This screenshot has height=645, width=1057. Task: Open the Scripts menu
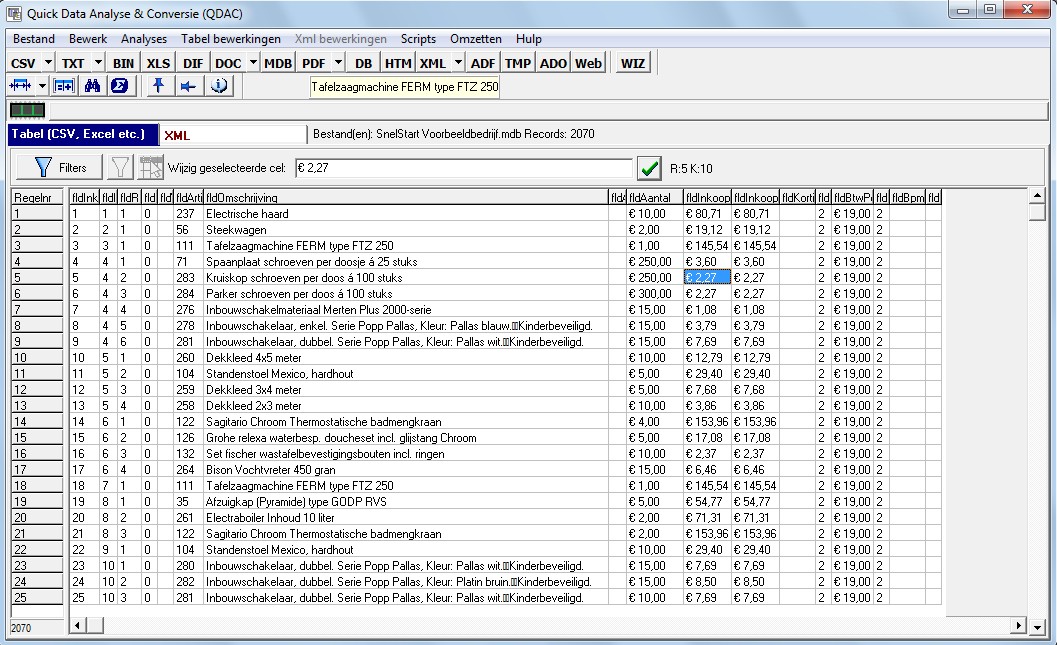[418, 39]
